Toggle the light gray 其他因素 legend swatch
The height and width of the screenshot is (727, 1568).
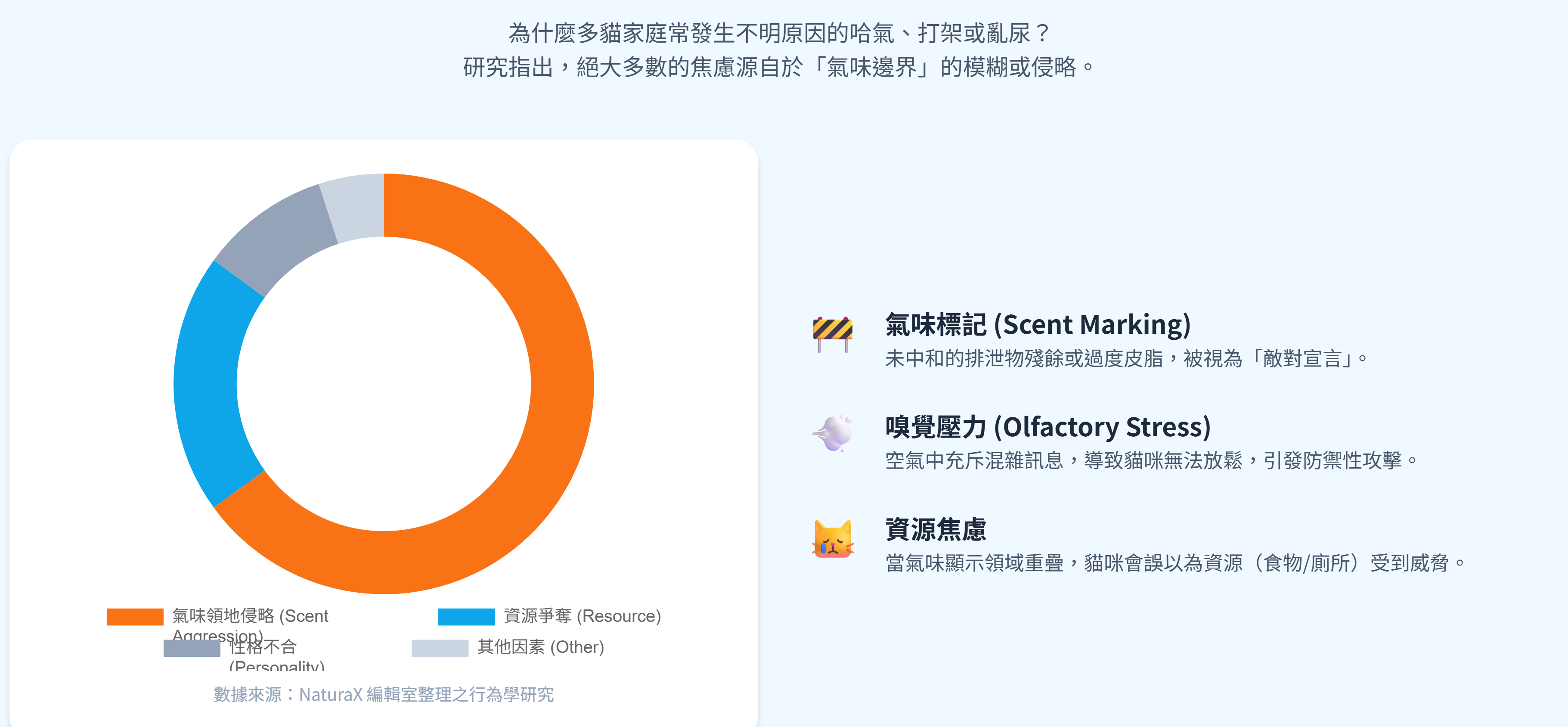click(x=440, y=648)
